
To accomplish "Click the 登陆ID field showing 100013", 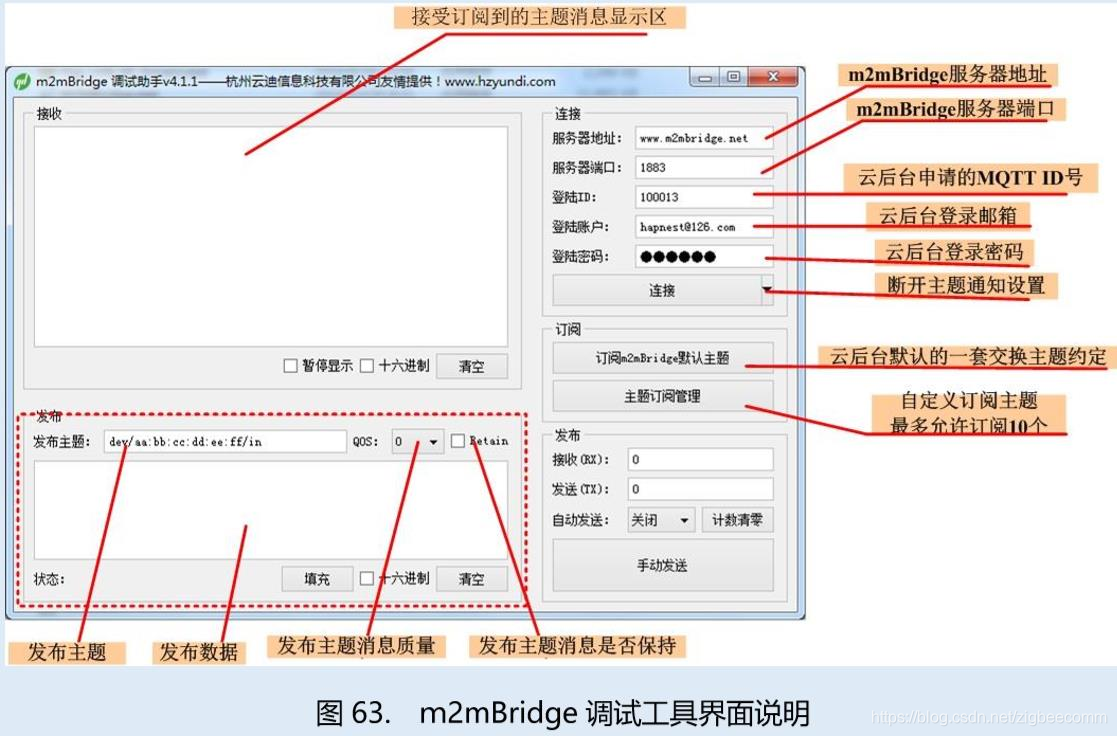I will [704, 197].
